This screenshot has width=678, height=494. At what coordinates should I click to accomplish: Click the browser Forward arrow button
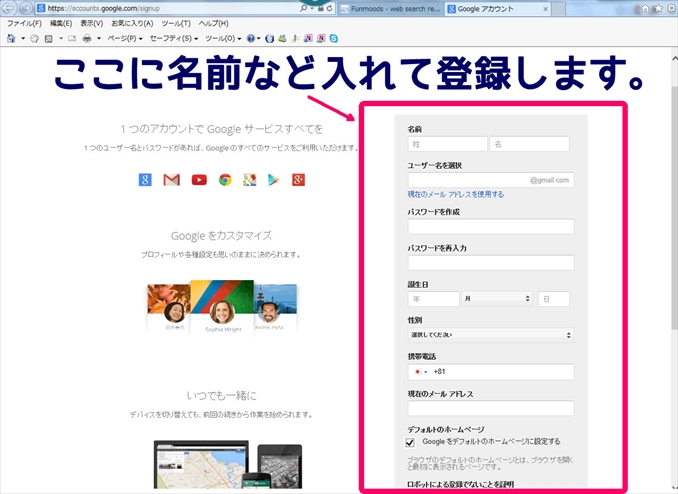[x=26, y=8]
